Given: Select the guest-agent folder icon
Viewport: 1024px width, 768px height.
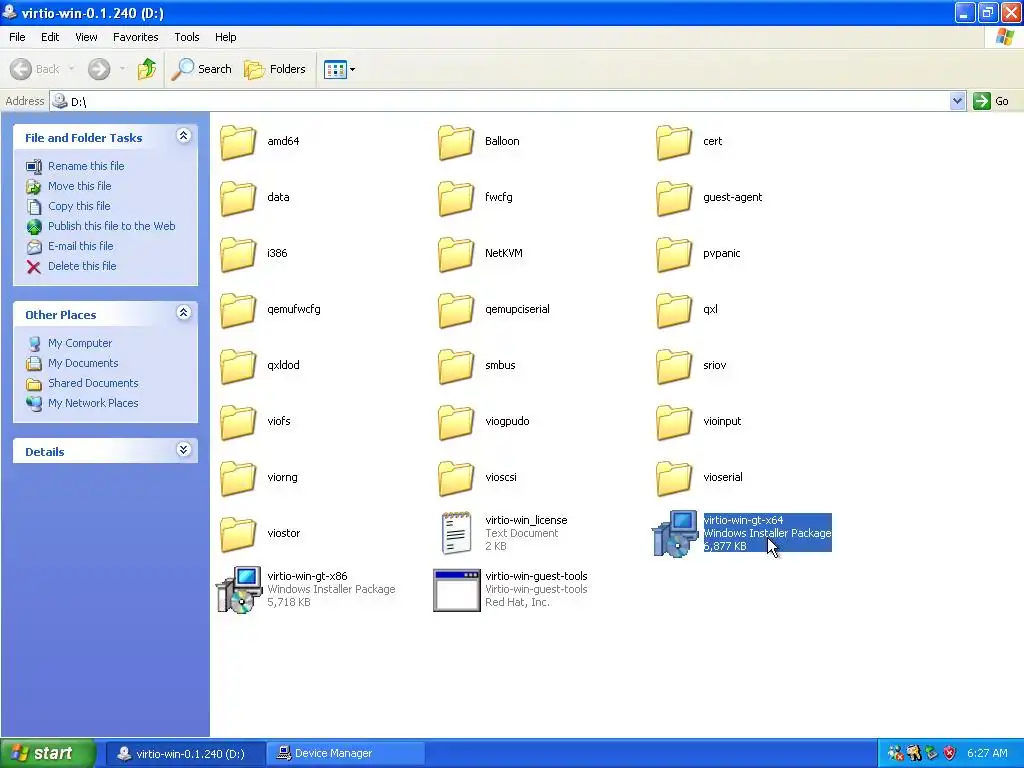Looking at the screenshot, I should pos(674,199).
